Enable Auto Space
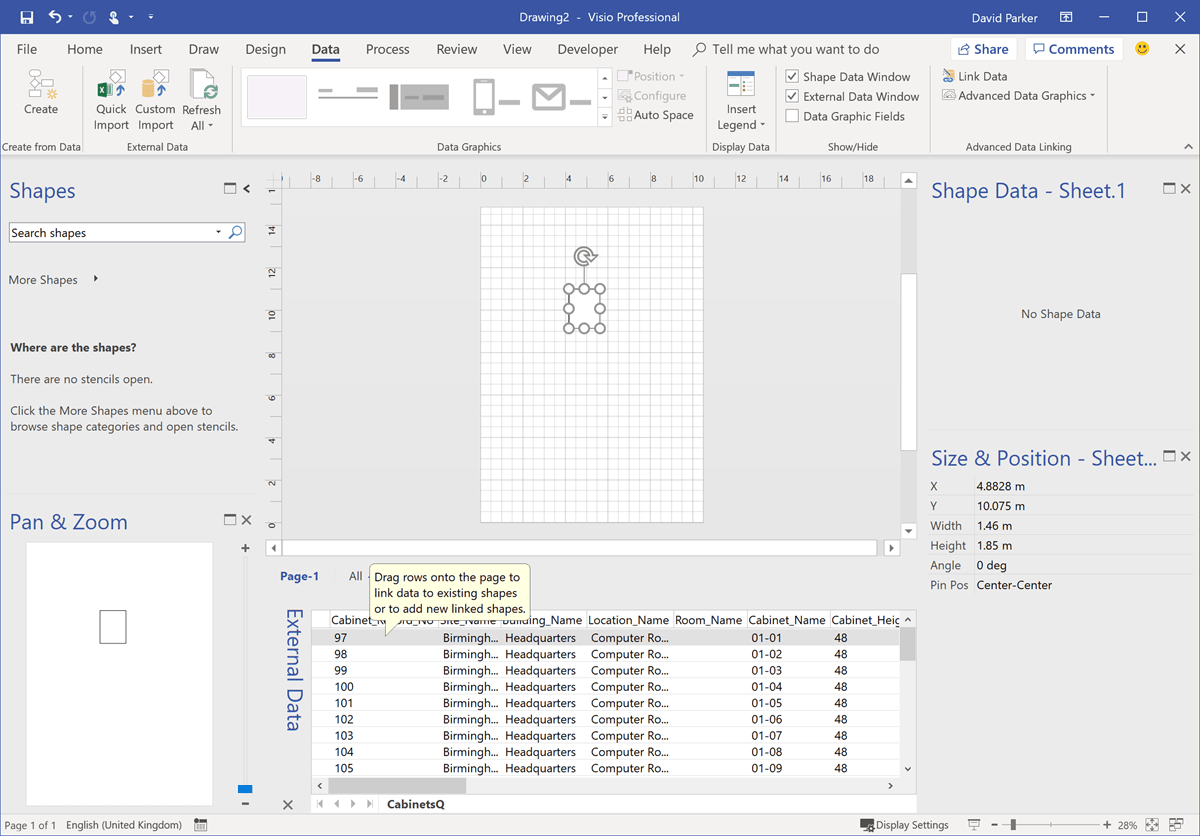The width and height of the screenshot is (1200, 836). [657, 115]
